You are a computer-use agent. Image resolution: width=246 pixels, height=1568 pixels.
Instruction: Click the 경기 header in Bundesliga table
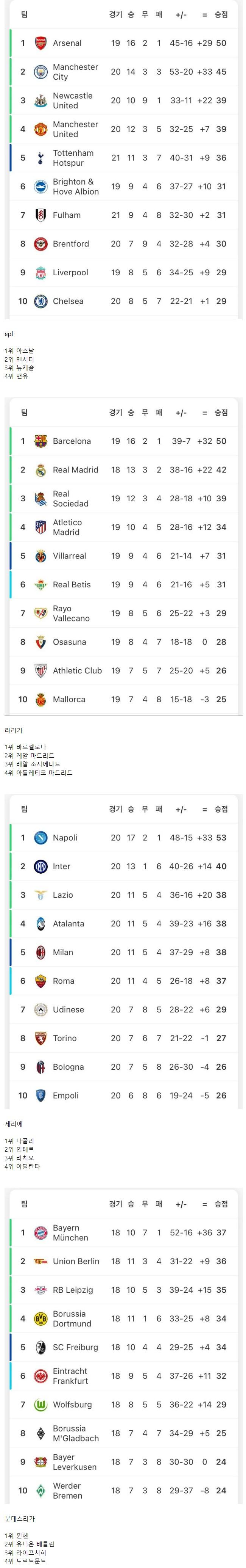(x=115, y=1204)
